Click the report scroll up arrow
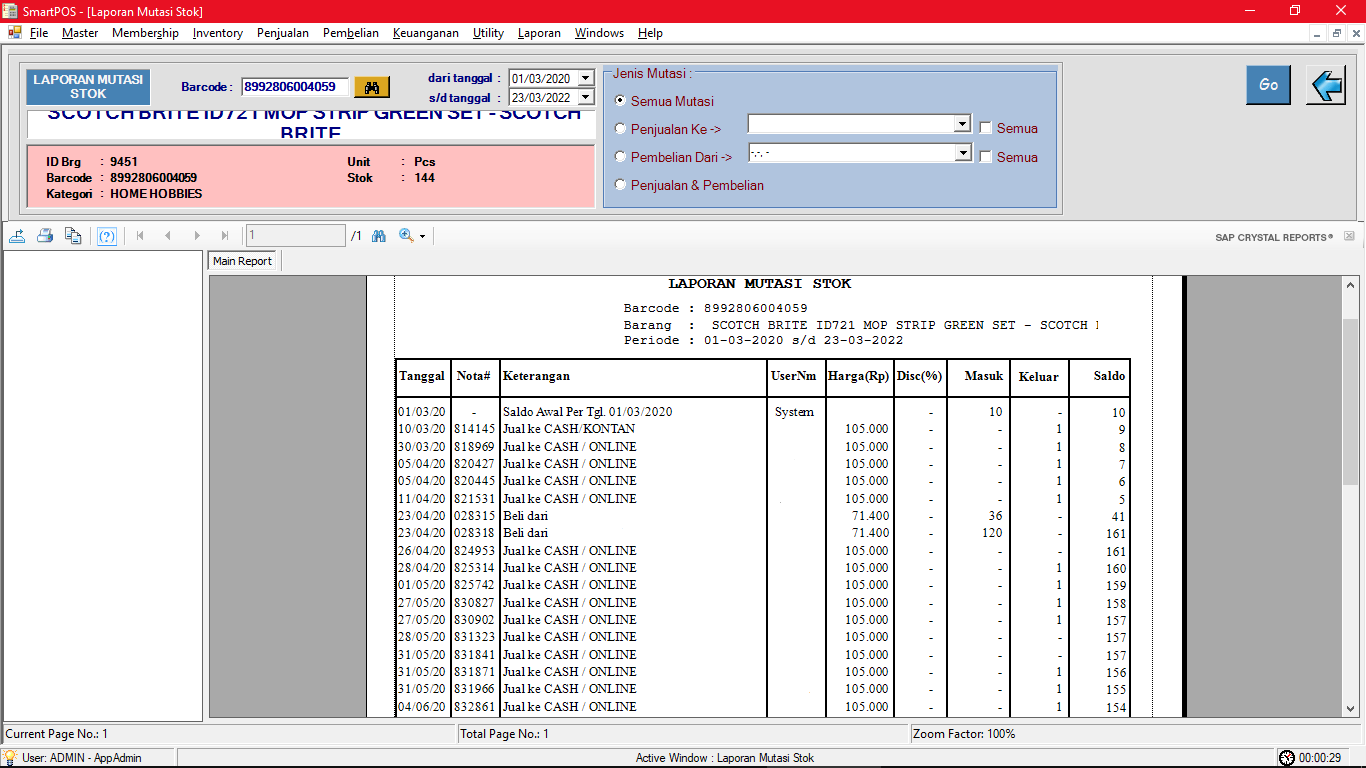Image resolution: width=1366 pixels, height=768 pixels. click(x=1350, y=284)
